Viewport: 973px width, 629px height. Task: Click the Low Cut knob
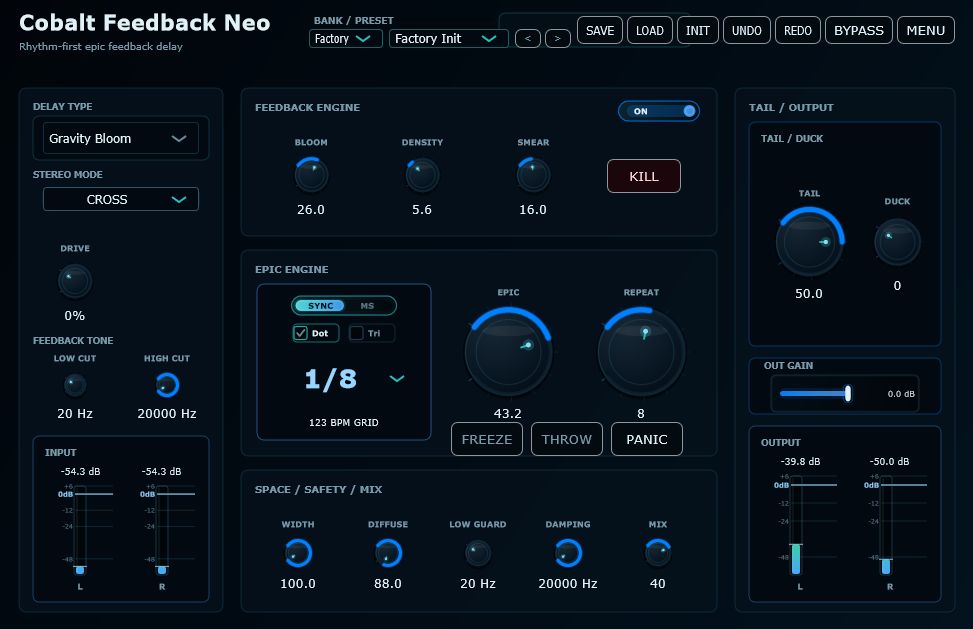pyautogui.click(x=75, y=385)
